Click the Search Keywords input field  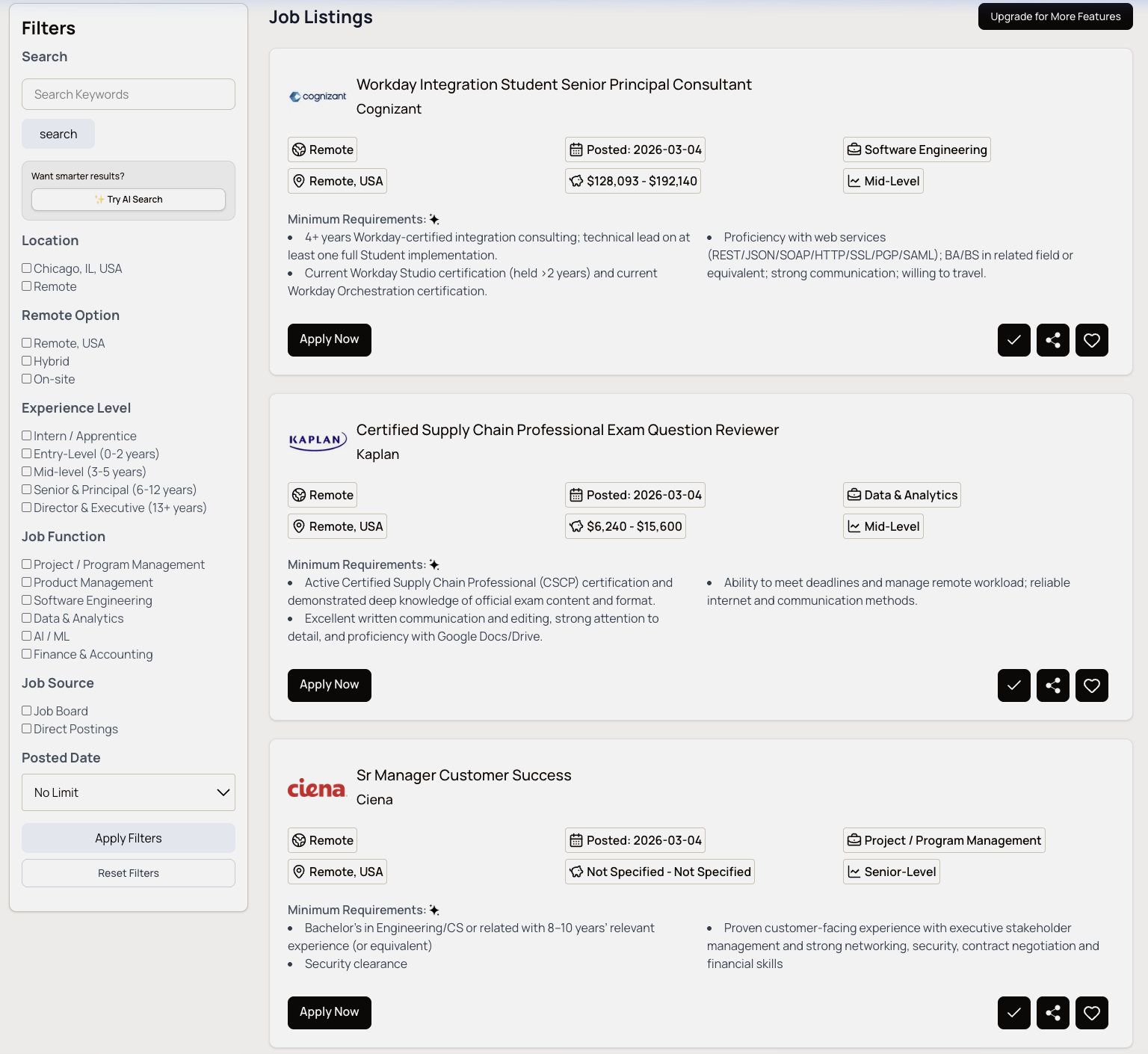[x=128, y=94]
